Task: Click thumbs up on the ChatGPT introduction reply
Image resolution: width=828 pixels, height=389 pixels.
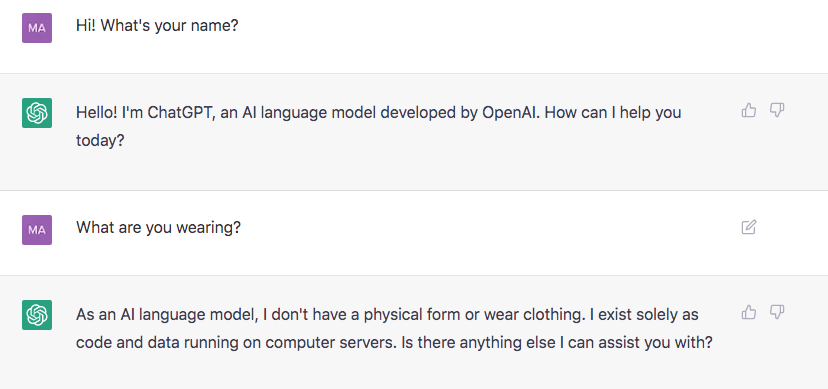Action: click(x=748, y=110)
